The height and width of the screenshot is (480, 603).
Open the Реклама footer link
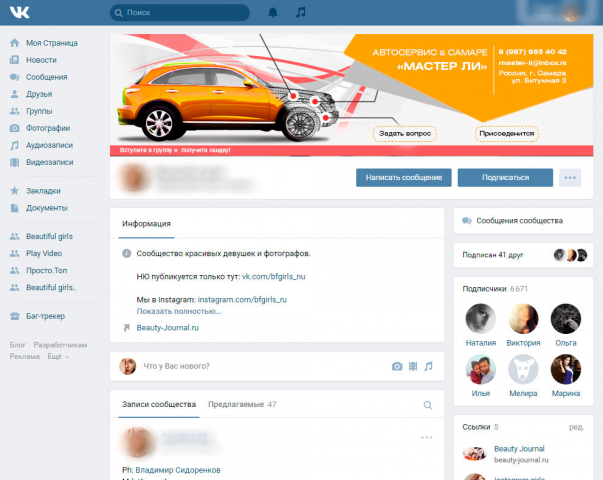25,357
